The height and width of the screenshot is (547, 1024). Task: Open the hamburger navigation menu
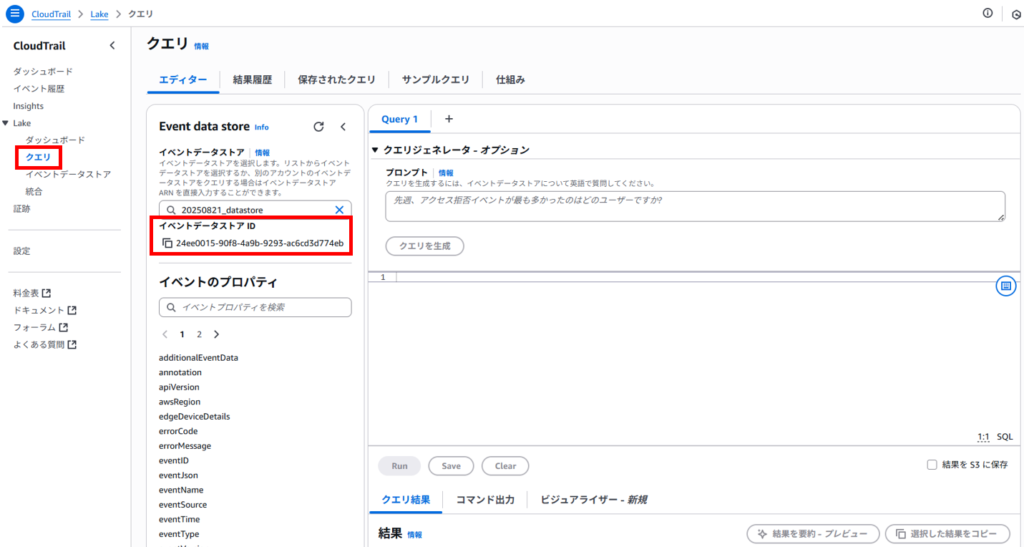coord(14,13)
